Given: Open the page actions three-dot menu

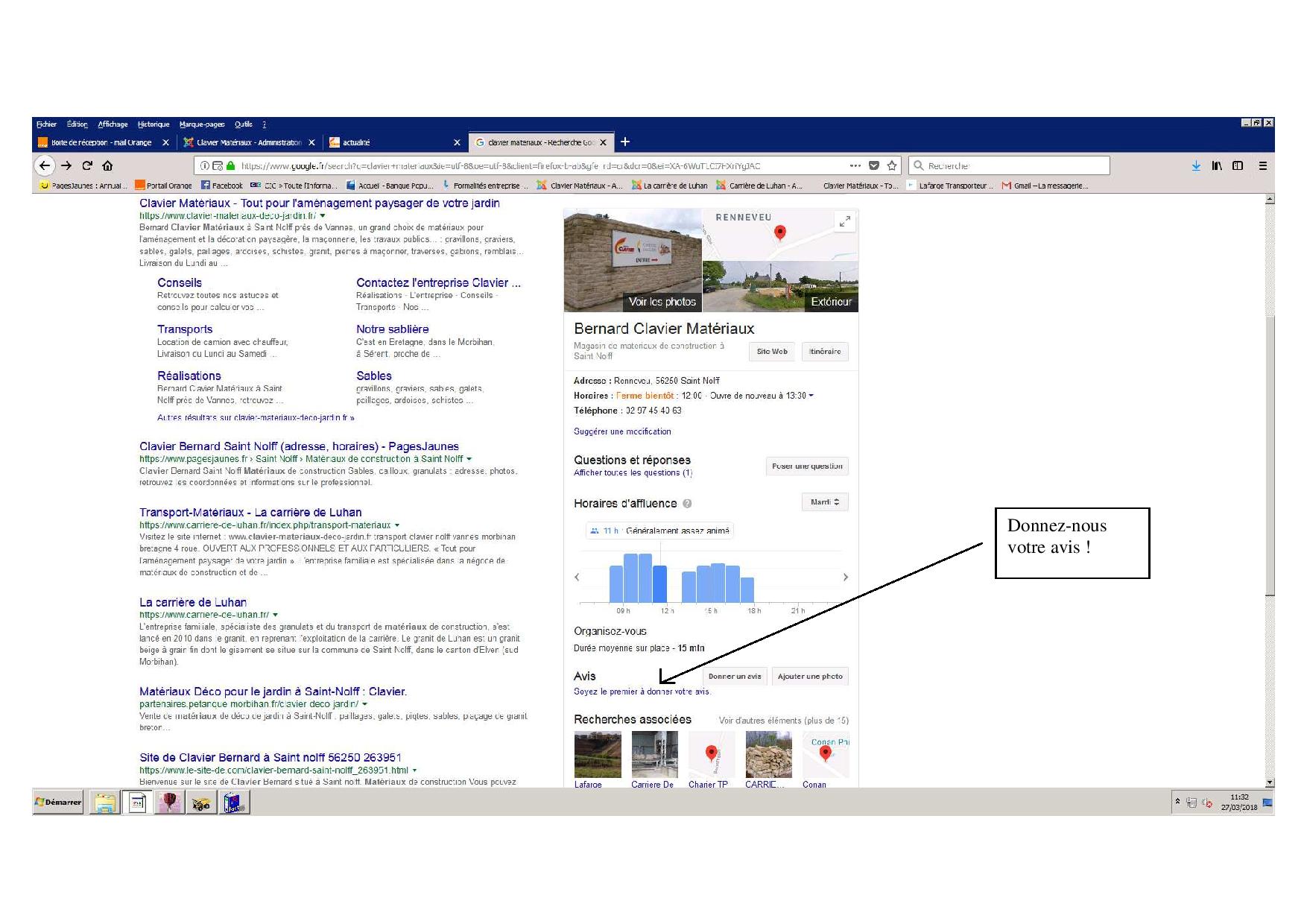Looking at the screenshot, I should pyautogui.click(x=855, y=165).
